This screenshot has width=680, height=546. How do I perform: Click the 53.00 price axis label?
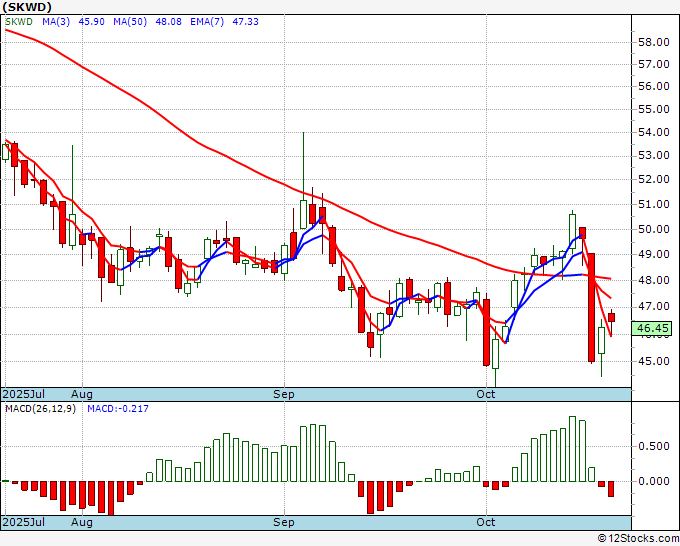[x=654, y=155]
